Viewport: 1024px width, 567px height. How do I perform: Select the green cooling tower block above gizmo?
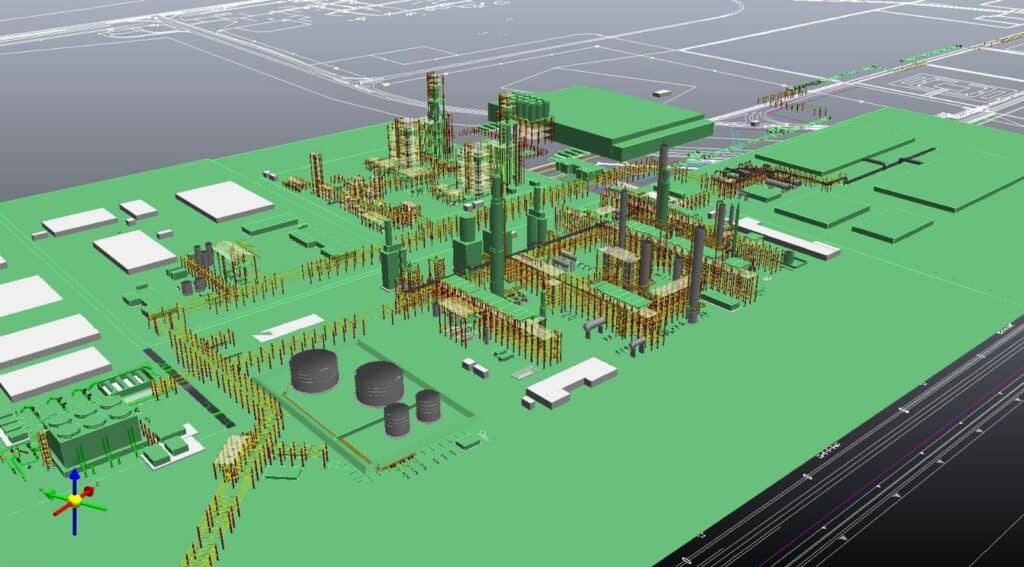[x=92, y=436]
